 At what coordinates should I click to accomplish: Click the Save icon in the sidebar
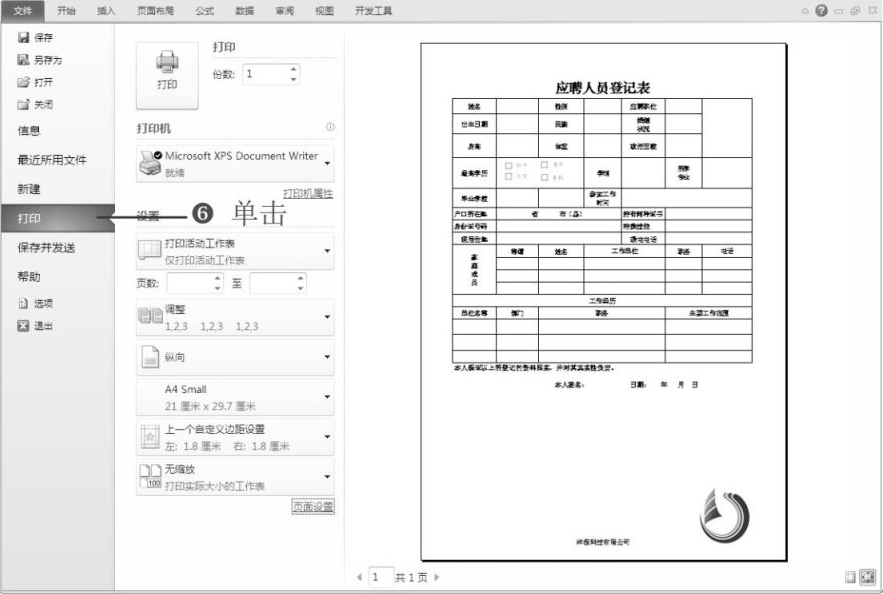click(23, 37)
